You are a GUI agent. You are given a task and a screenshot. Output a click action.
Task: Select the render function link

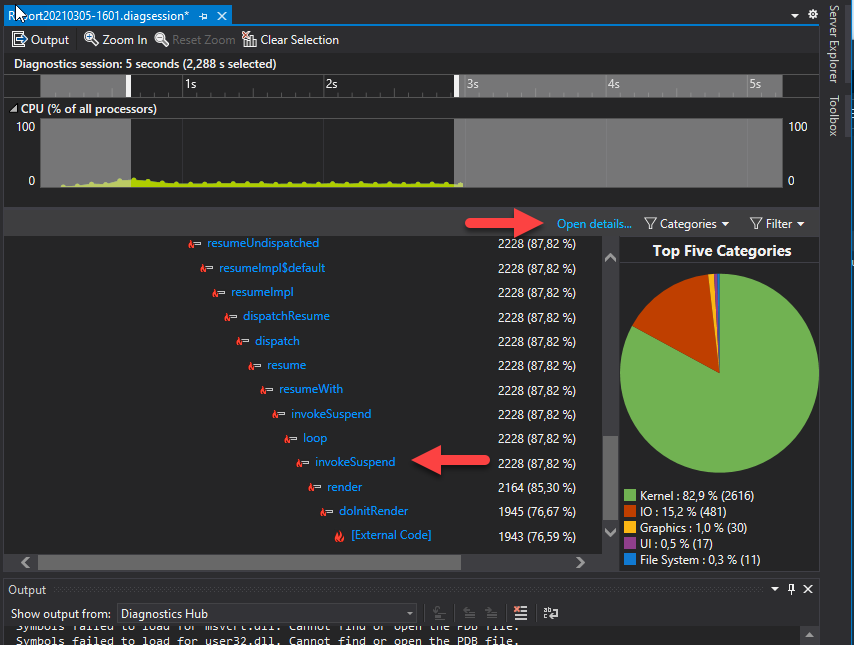344,487
